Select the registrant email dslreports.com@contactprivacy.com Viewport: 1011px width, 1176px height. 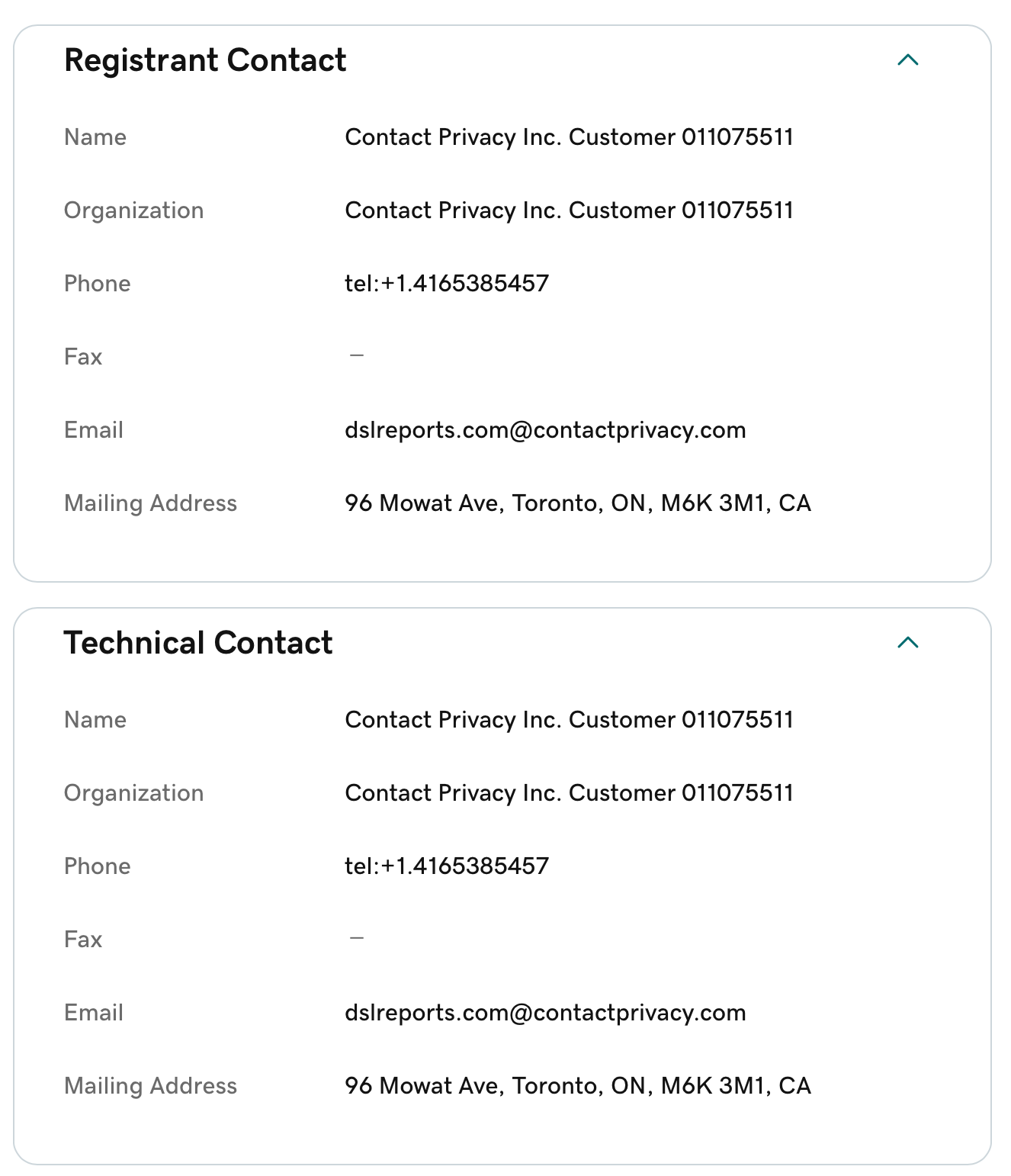click(x=545, y=430)
